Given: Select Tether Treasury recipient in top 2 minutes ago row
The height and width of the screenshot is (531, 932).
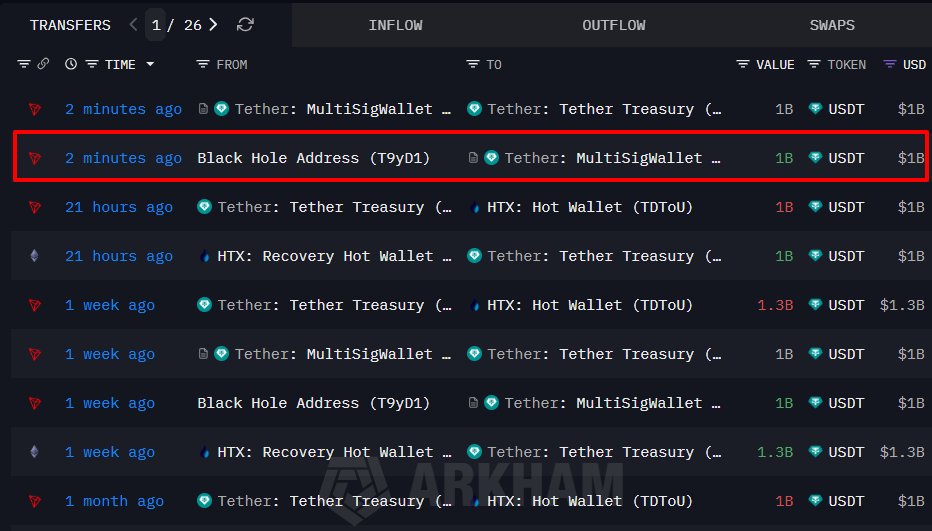Looking at the screenshot, I should (x=604, y=109).
